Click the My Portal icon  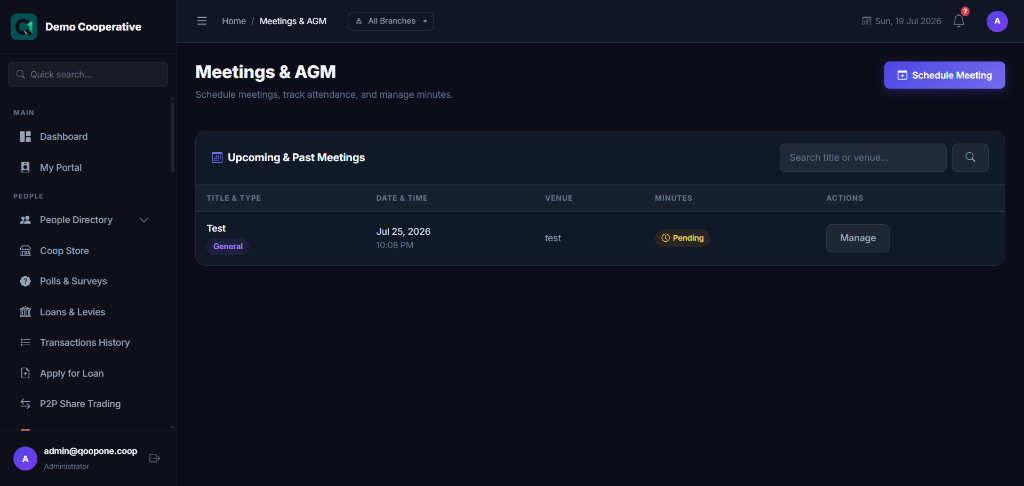(25, 167)
